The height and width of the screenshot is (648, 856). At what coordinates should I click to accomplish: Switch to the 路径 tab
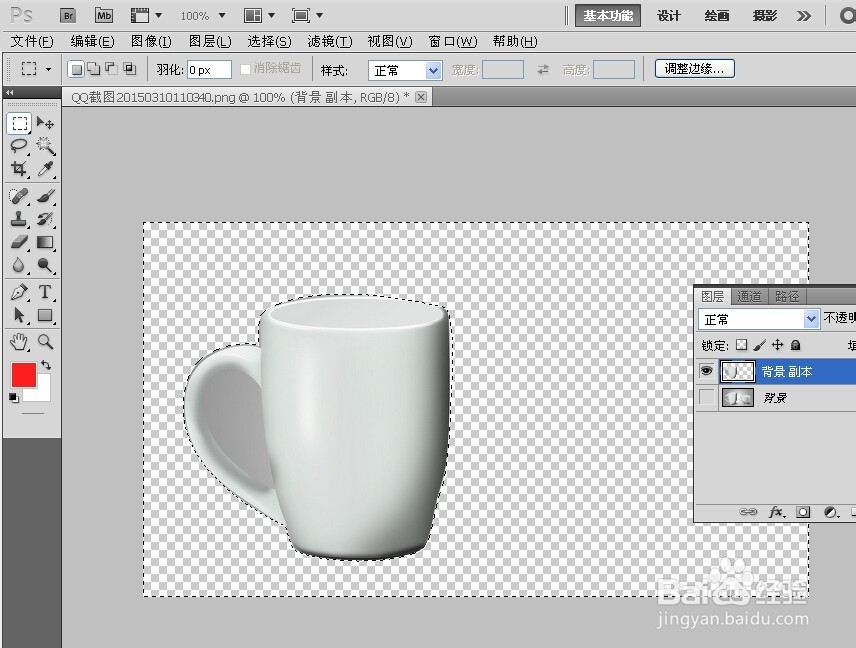(x=787, y=296)
